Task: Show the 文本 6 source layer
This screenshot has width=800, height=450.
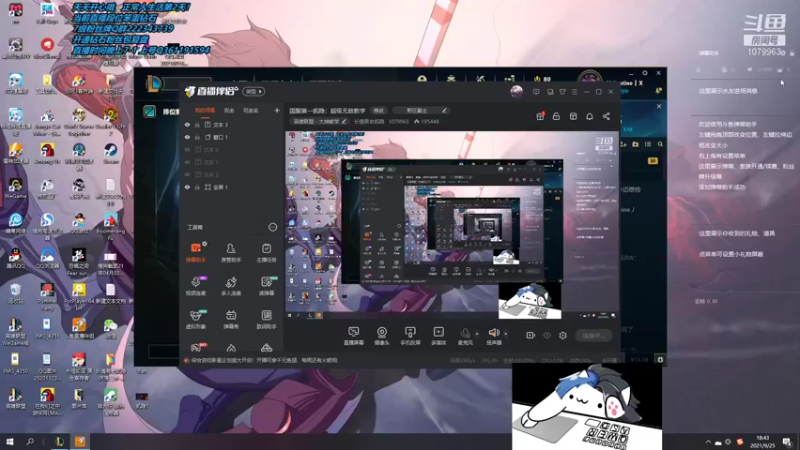Action: click(187, 149)
